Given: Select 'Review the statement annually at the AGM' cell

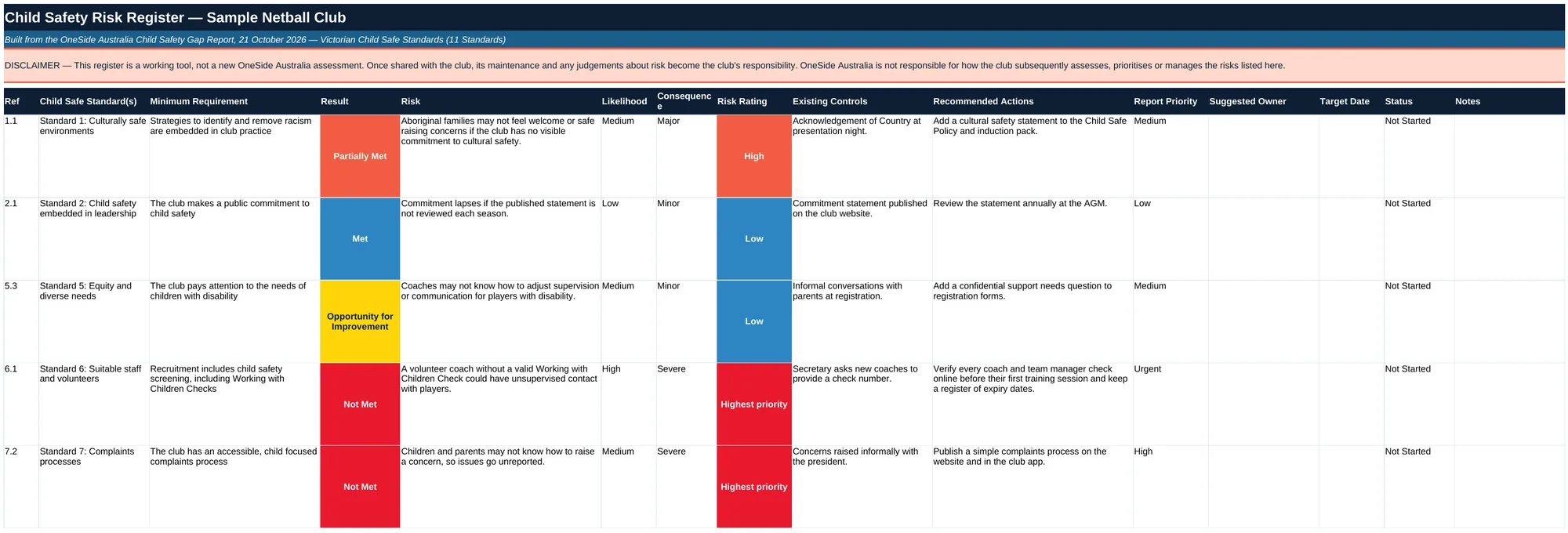Looking at the screenshot, I should [1033, 238].
